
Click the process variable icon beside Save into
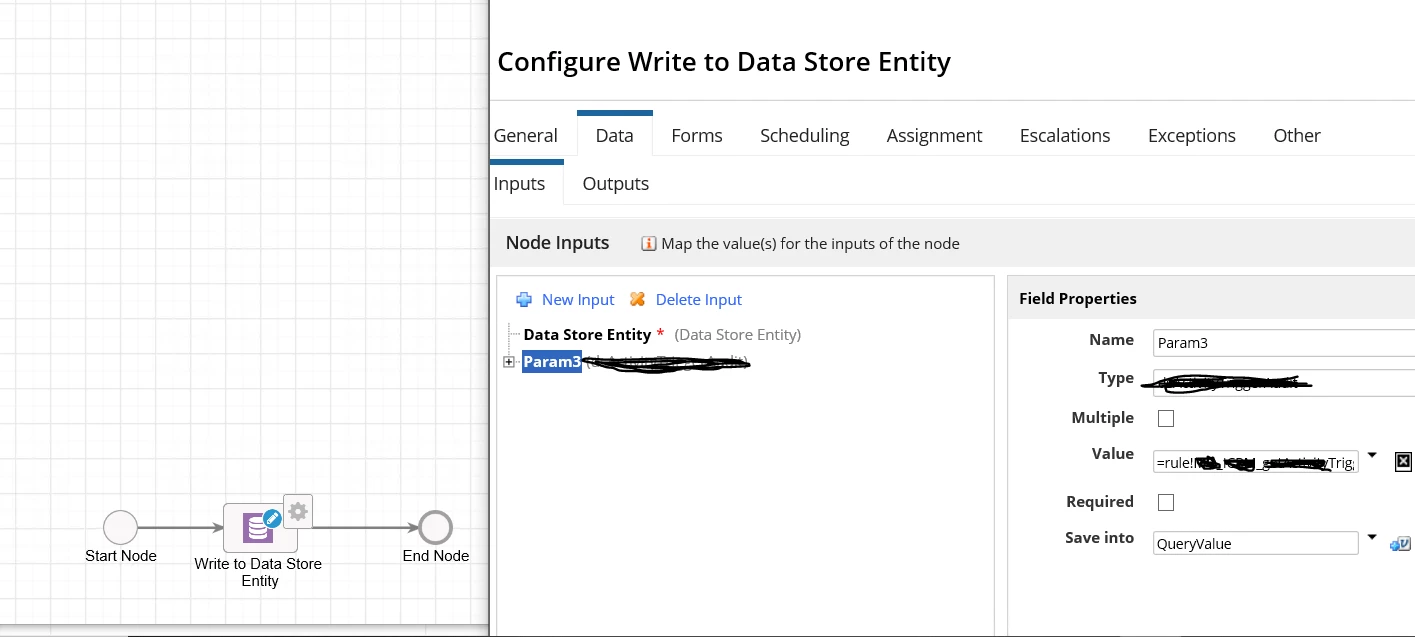click(x=1400, y=543)
